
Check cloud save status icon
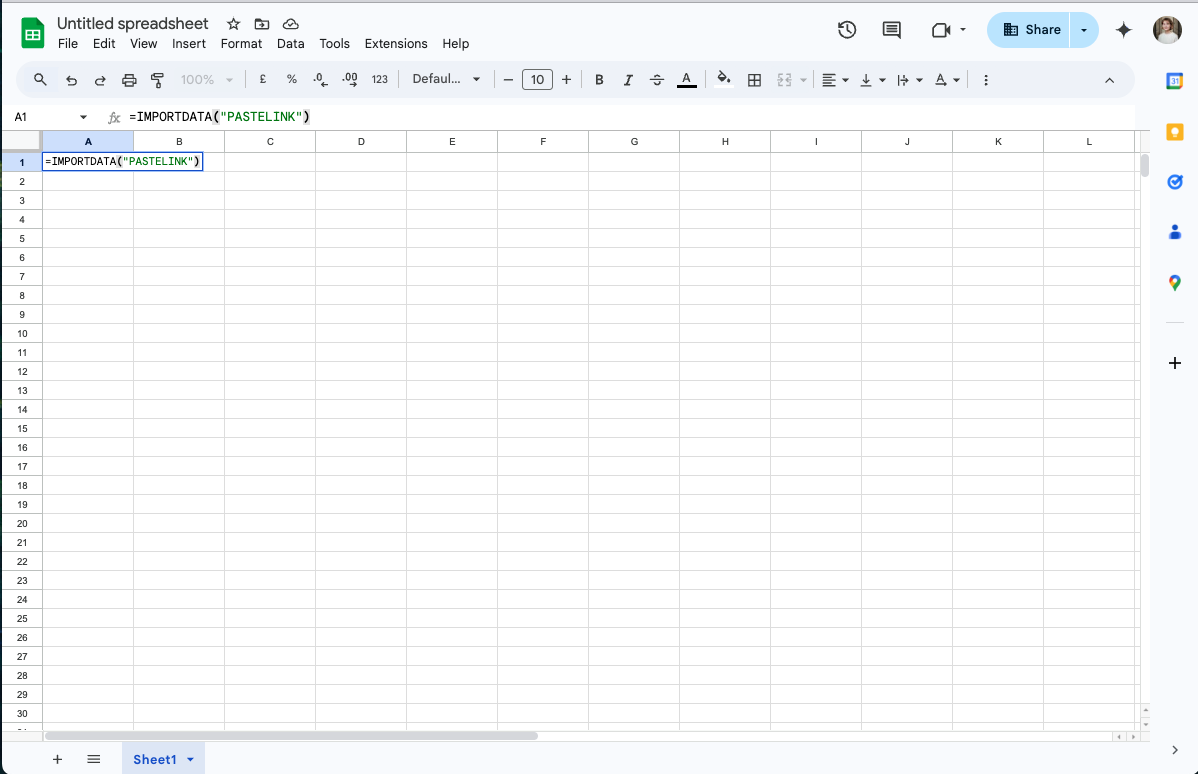point(290,24)
